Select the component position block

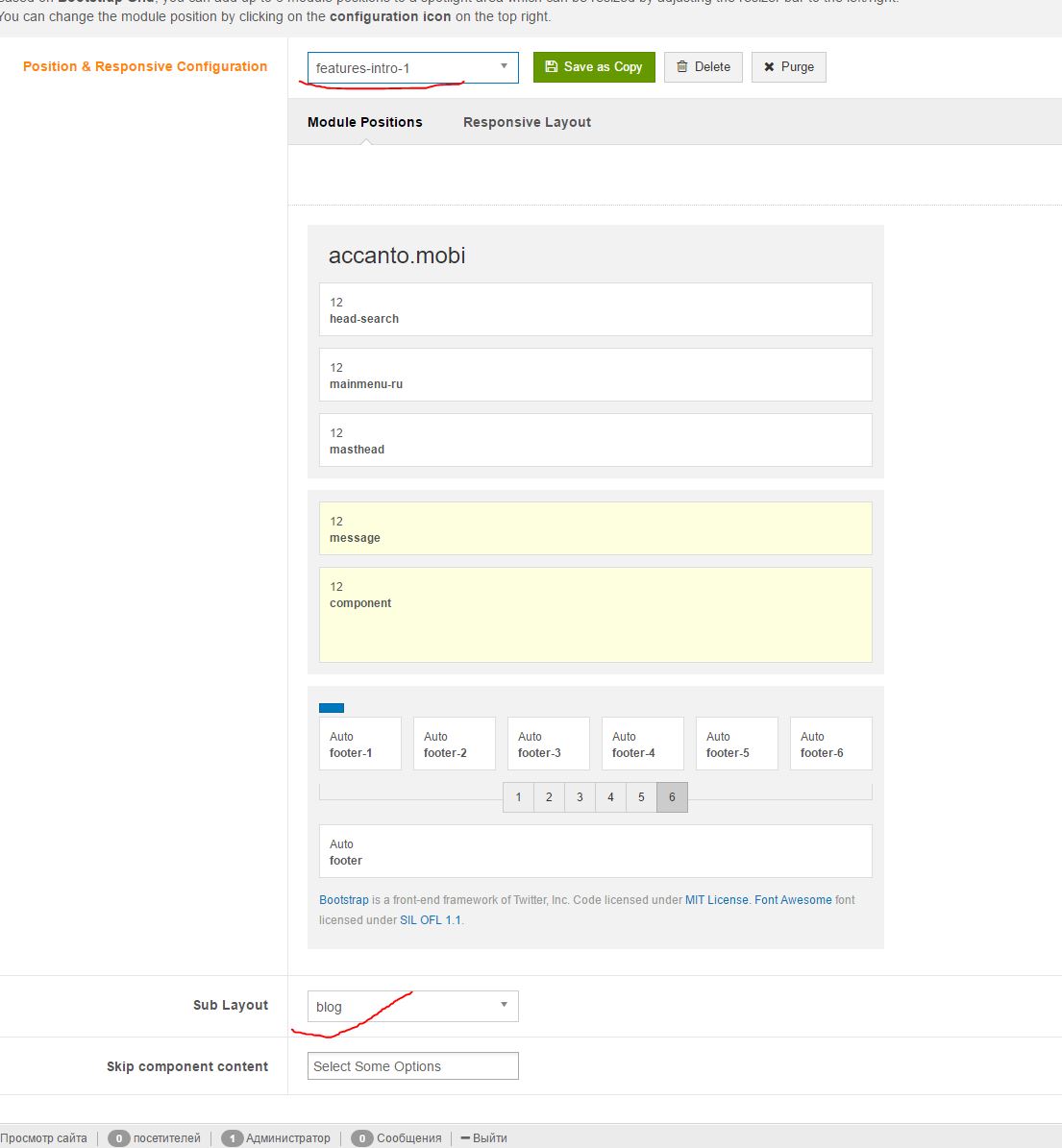(x=596, y=615)
